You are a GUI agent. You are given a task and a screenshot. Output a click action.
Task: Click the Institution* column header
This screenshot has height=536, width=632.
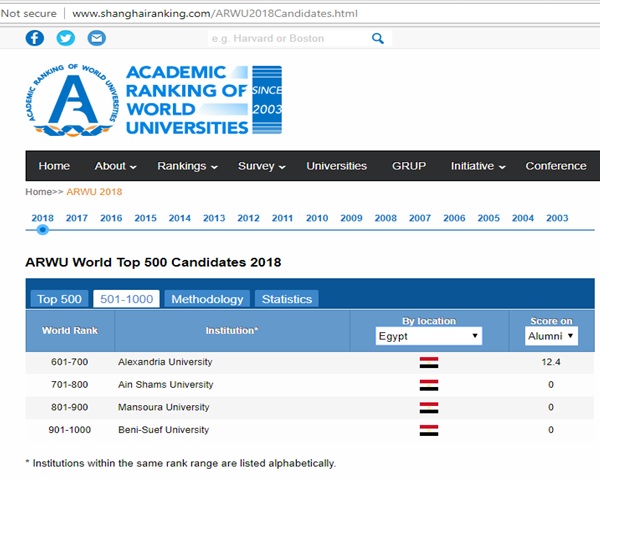point(232,330)
